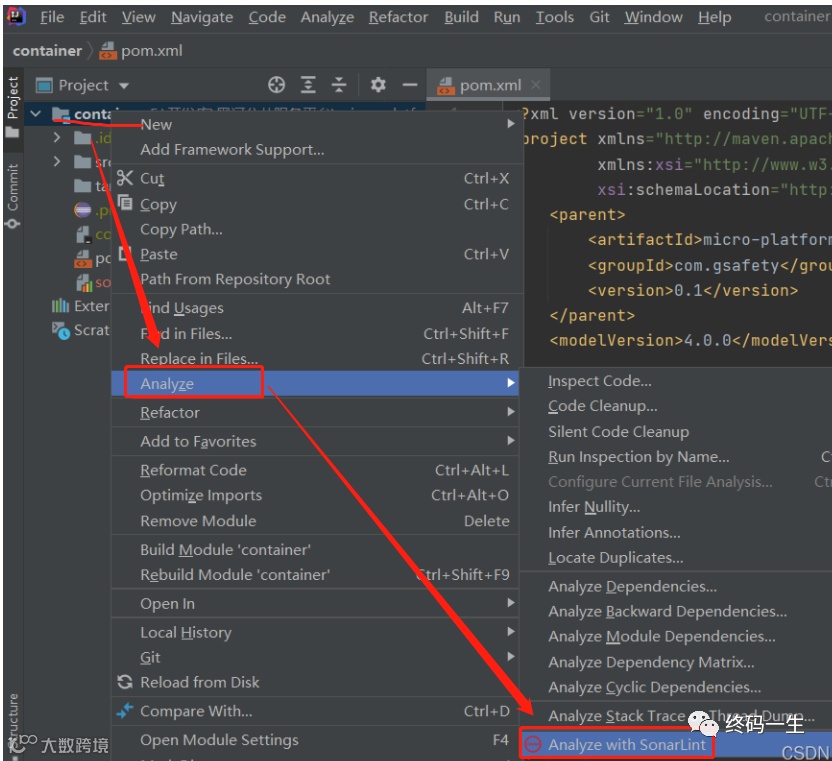832x761 pixels.
Task: Open the Analyze menu in menu bar
Action: point(327,17)
